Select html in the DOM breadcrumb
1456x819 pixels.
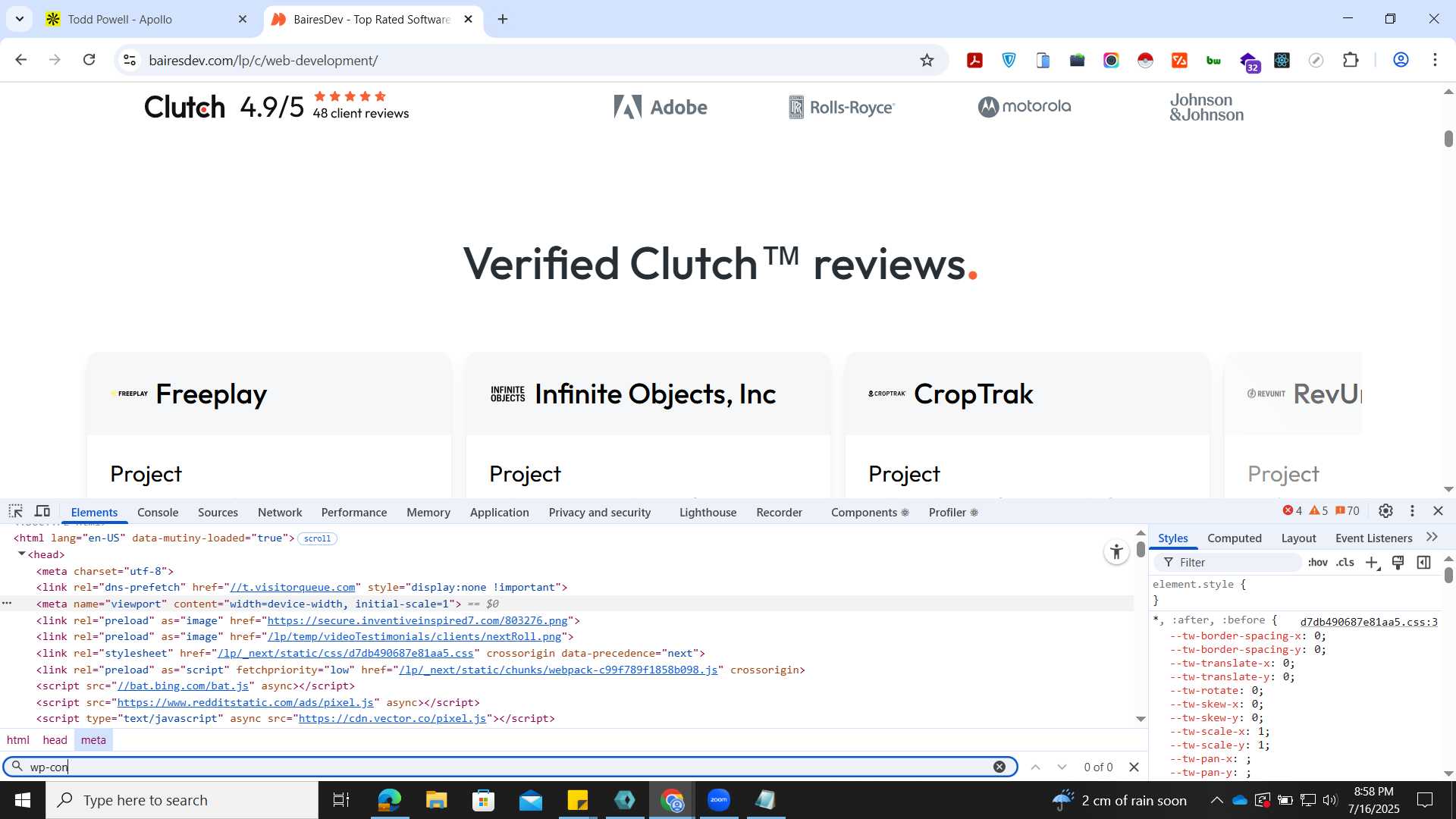[x=18, y=739]
